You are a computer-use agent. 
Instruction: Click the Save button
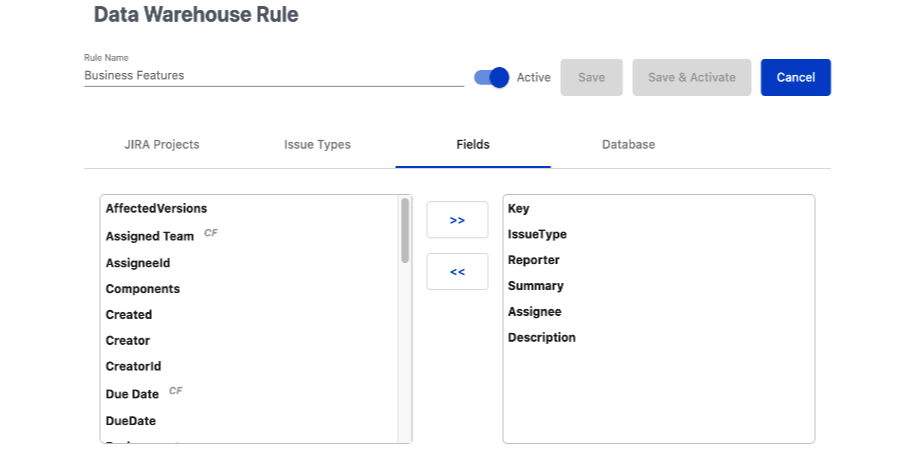(x=591, y=78)
